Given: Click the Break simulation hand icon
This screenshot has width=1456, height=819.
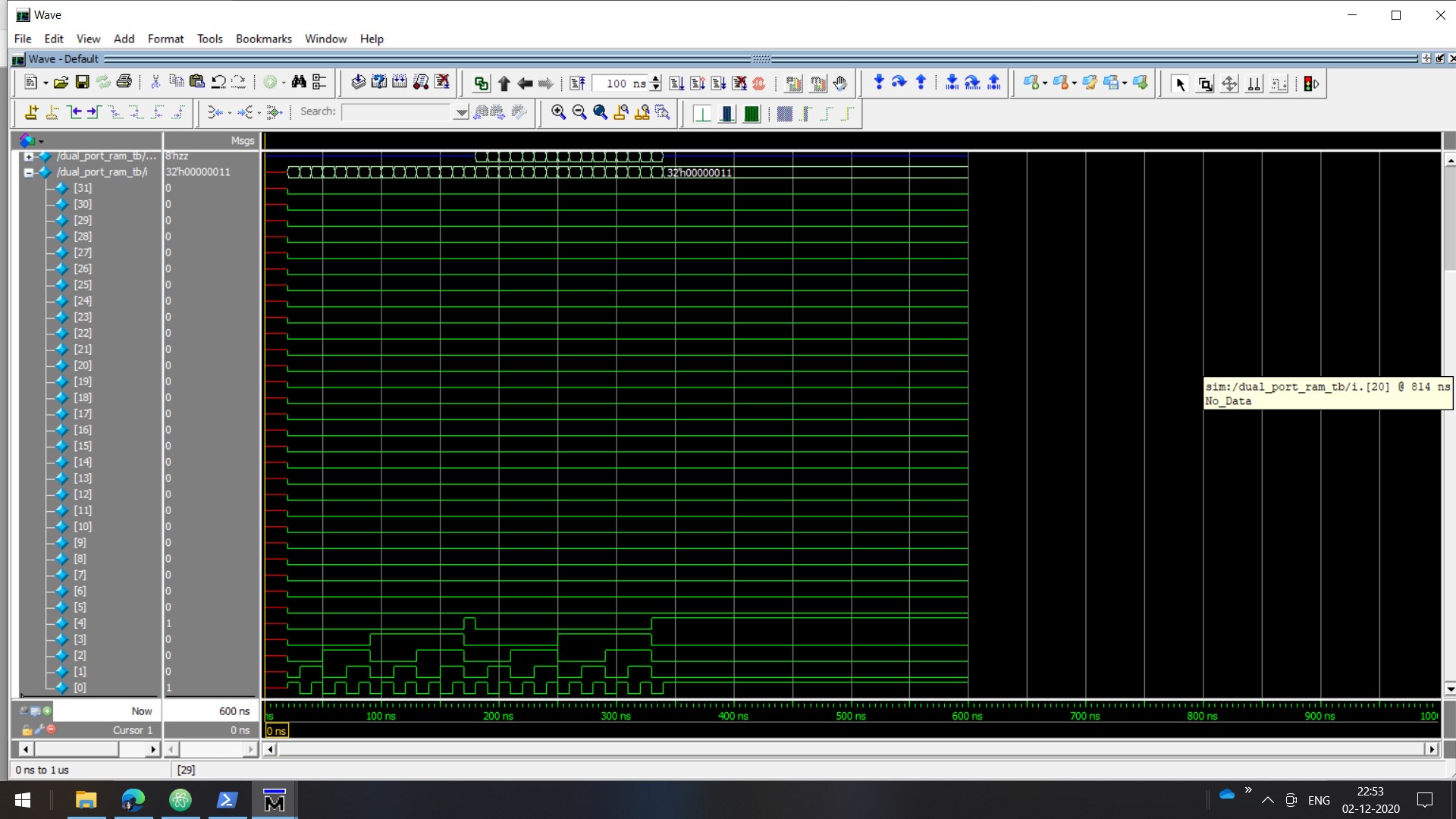Looking at the screenshot, I should point(839,83).
